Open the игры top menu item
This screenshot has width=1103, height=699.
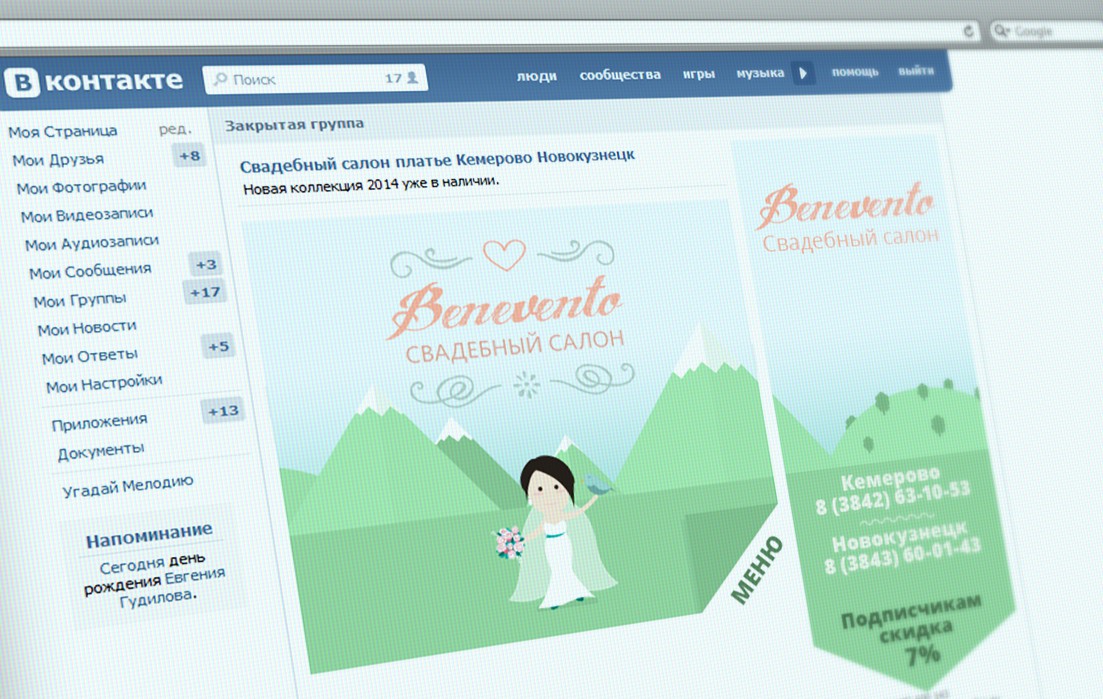699,73
